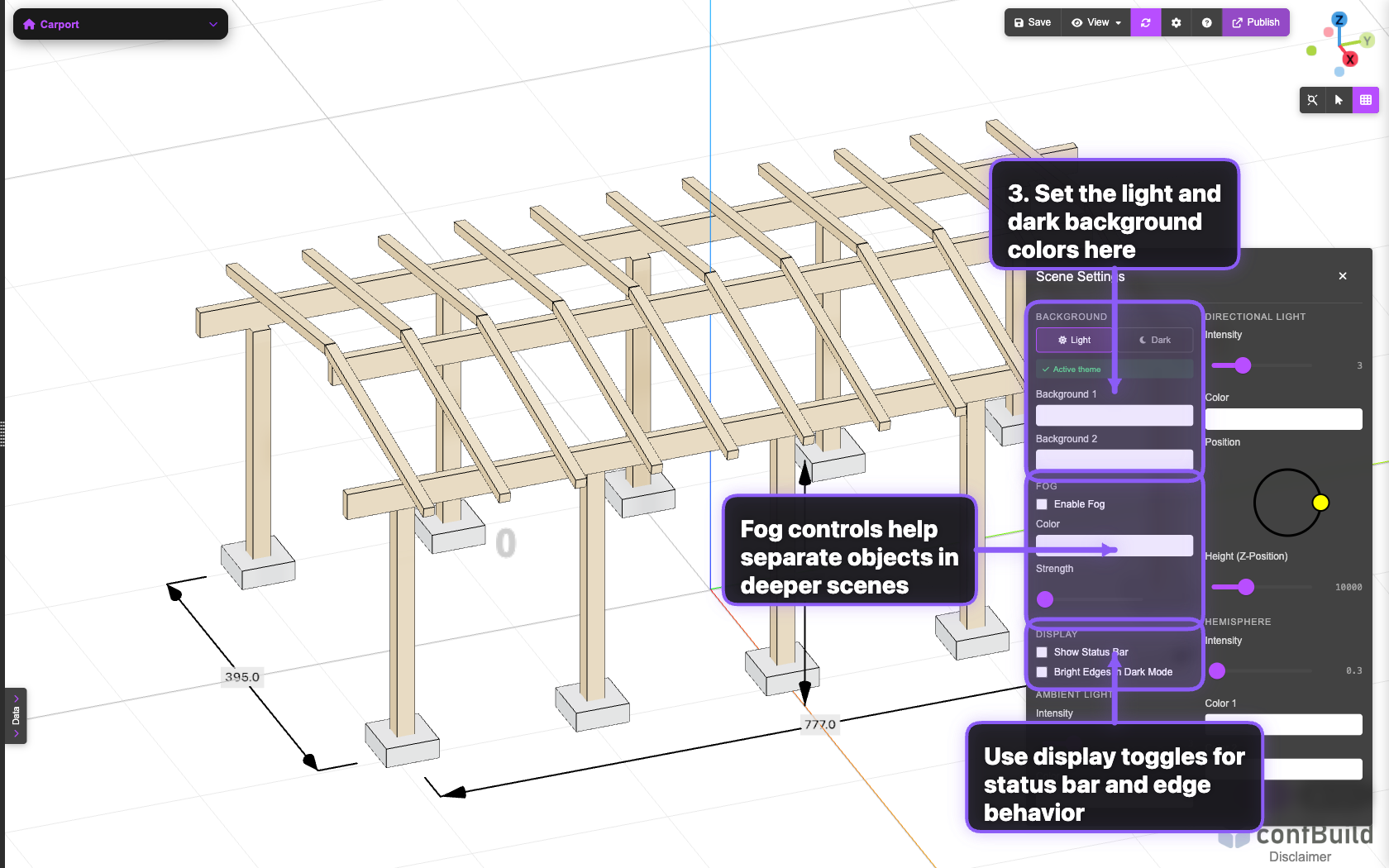The width and height of the screenshot is (1389, 868).
Task: Close the Scene Settings panel
Action: pos(1343,276)
